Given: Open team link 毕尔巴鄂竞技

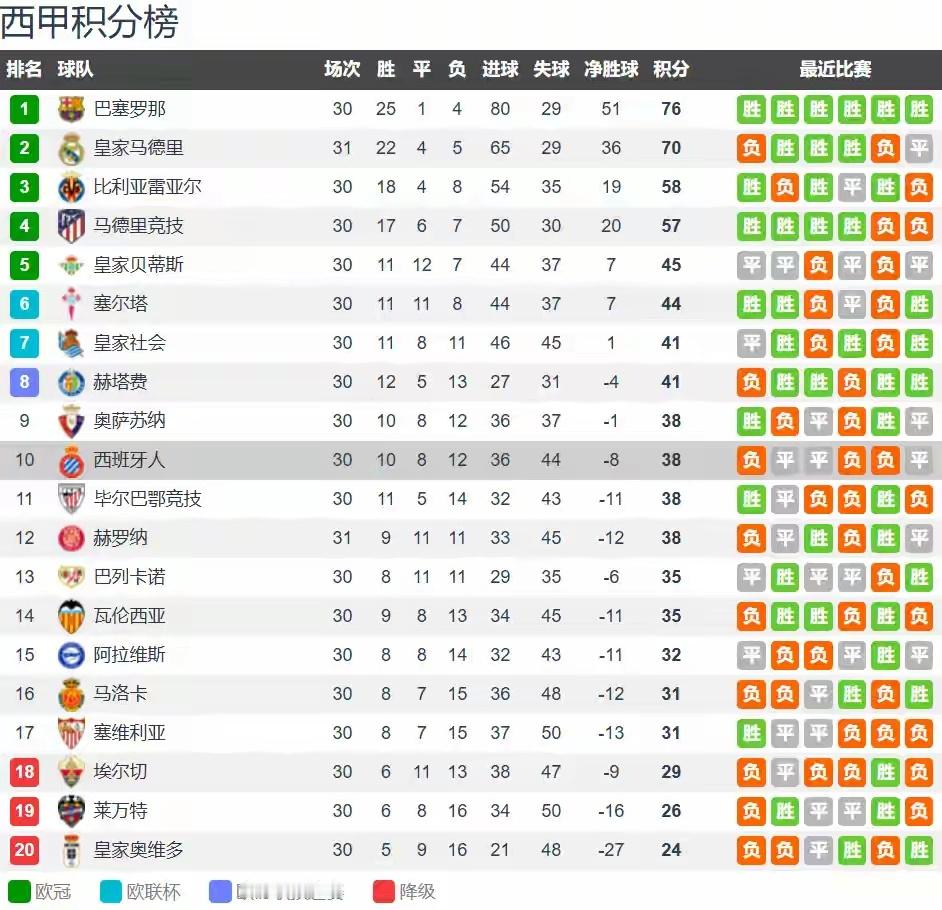Looking at the screenshot, I should tap(147, 499).
